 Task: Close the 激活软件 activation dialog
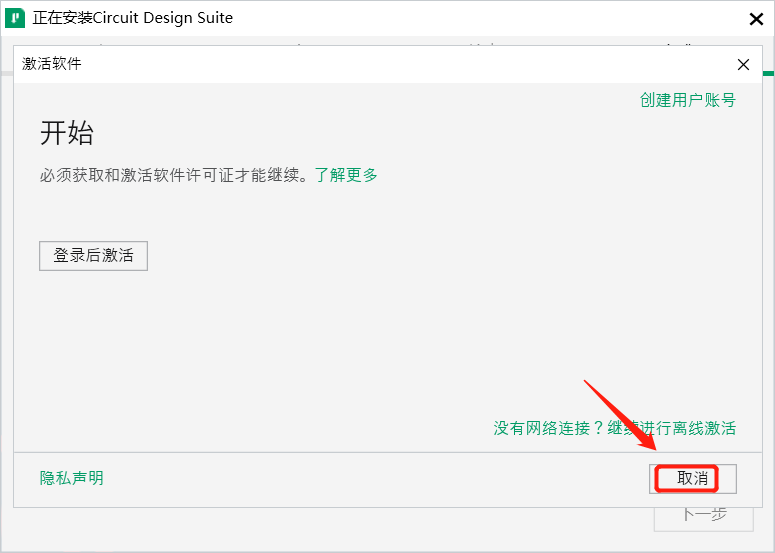(x=743, y=64)
